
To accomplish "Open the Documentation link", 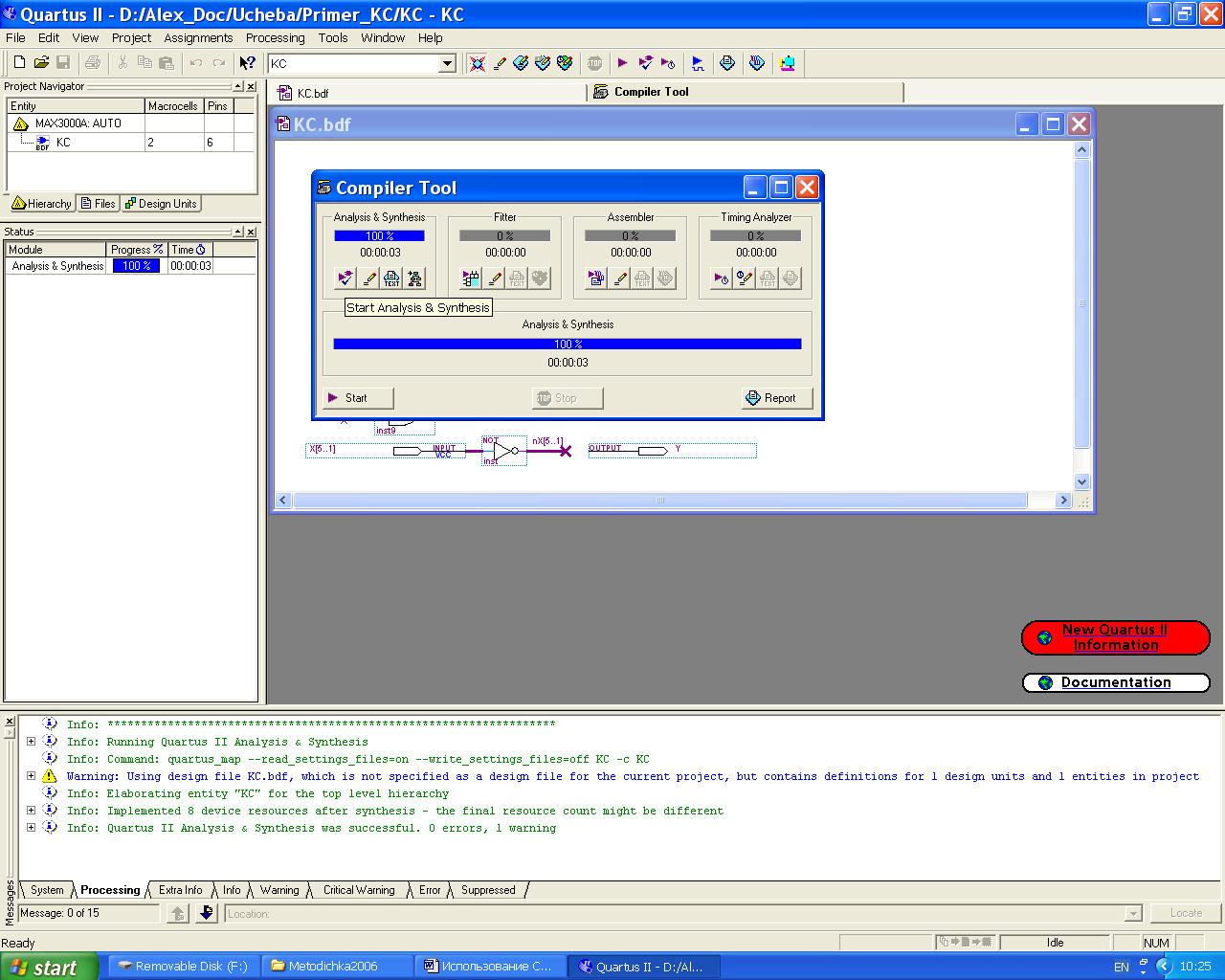I will (1116, 682).
